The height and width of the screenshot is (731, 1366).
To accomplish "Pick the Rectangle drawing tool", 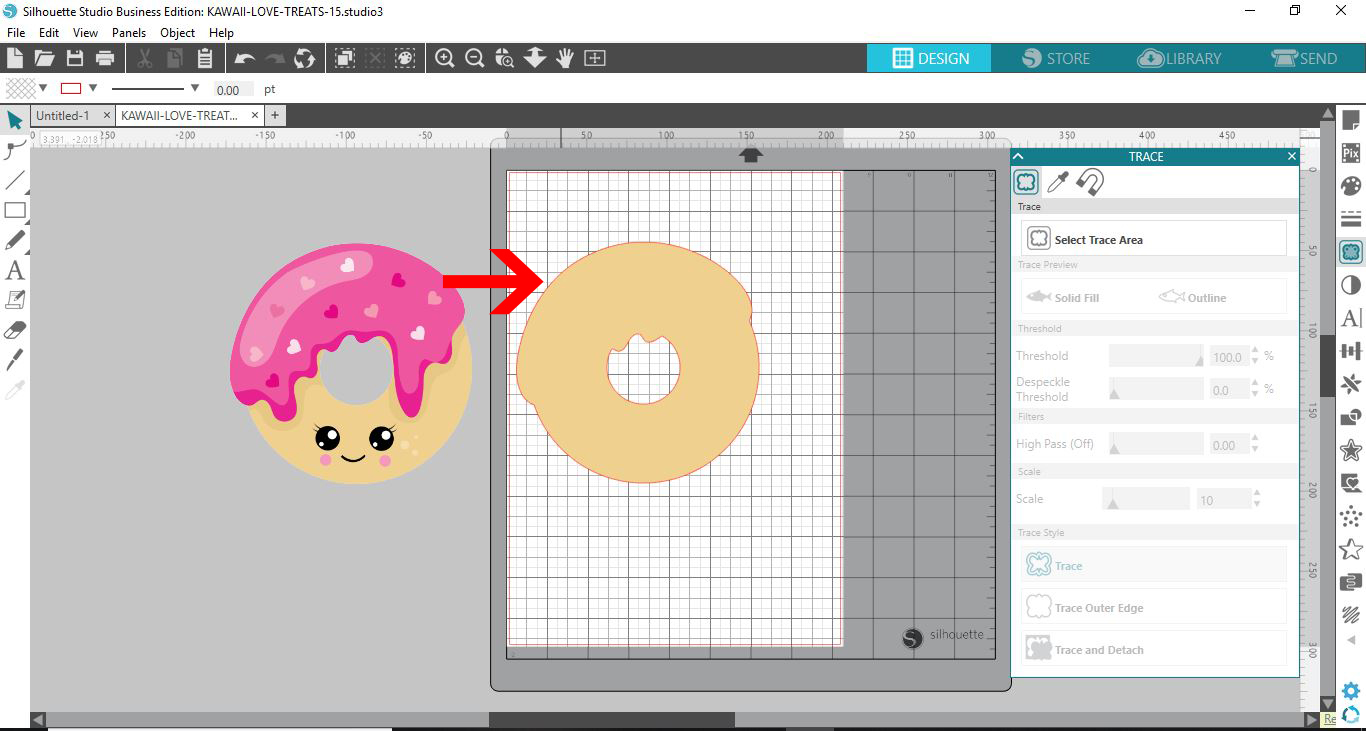I will 15,210.
